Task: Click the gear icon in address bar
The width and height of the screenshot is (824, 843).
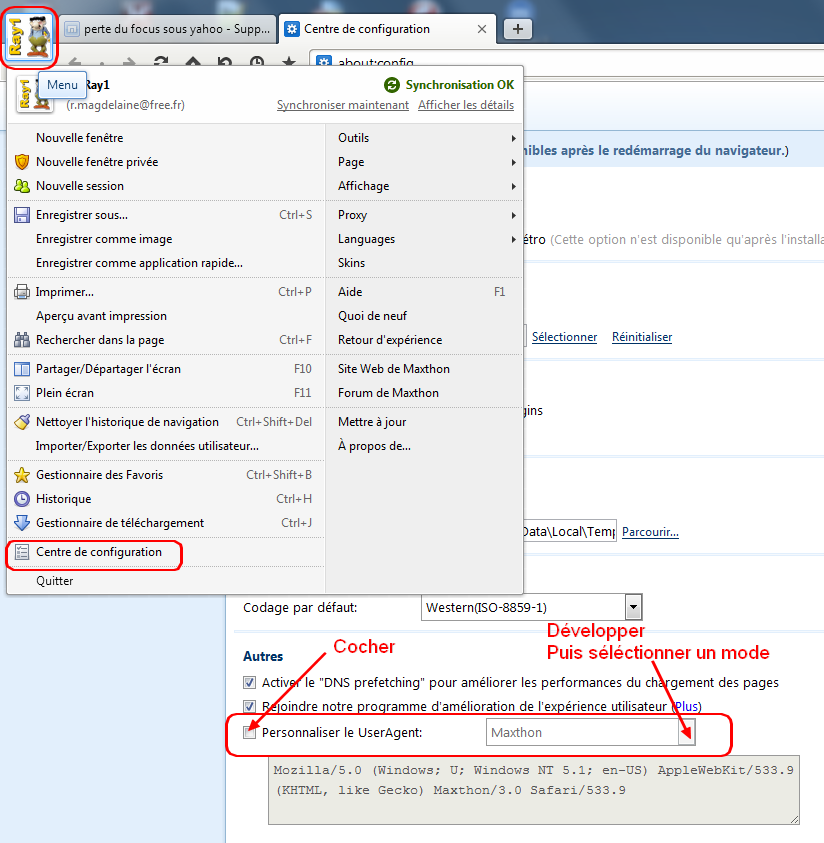Action: 324,61
